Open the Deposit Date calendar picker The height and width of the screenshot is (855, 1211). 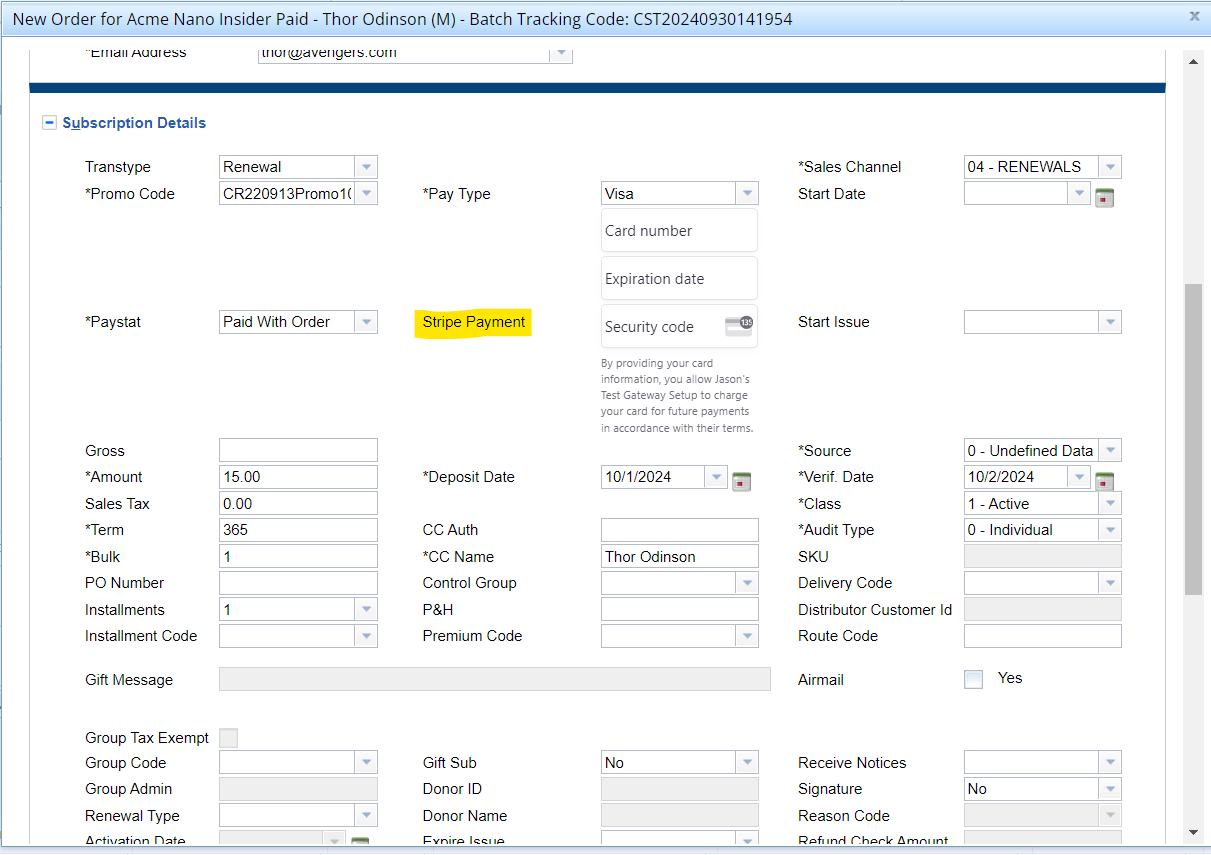[741, 480]
